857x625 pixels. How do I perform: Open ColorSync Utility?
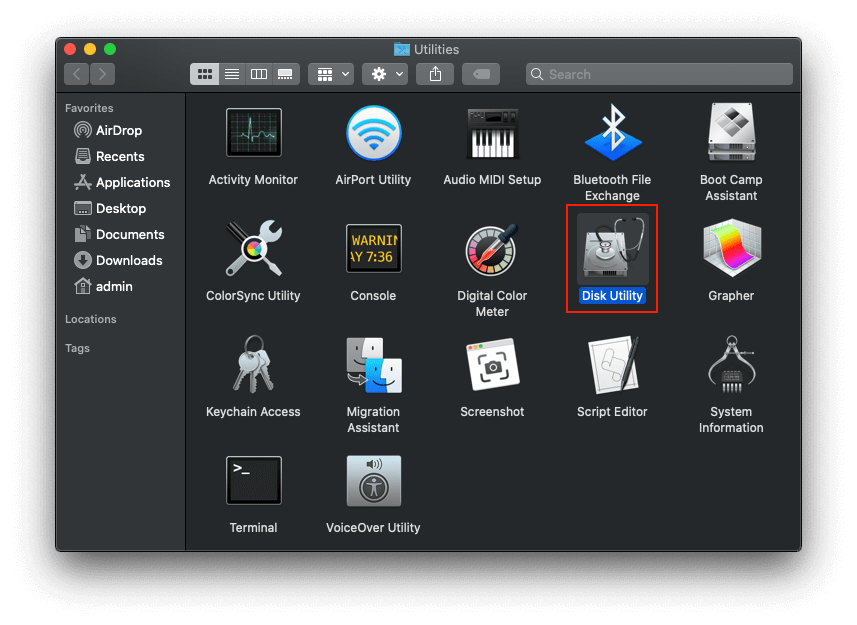tap(253, 247)
